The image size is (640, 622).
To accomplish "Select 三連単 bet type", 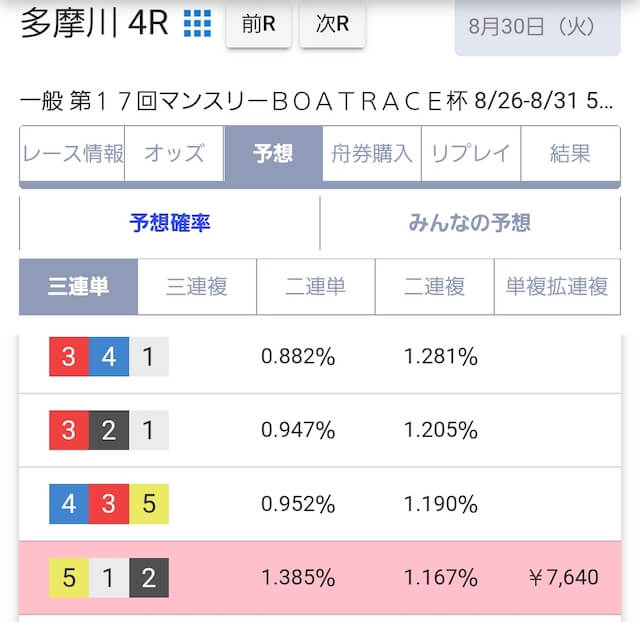I will pyautogui.click(x=78, y=287).
